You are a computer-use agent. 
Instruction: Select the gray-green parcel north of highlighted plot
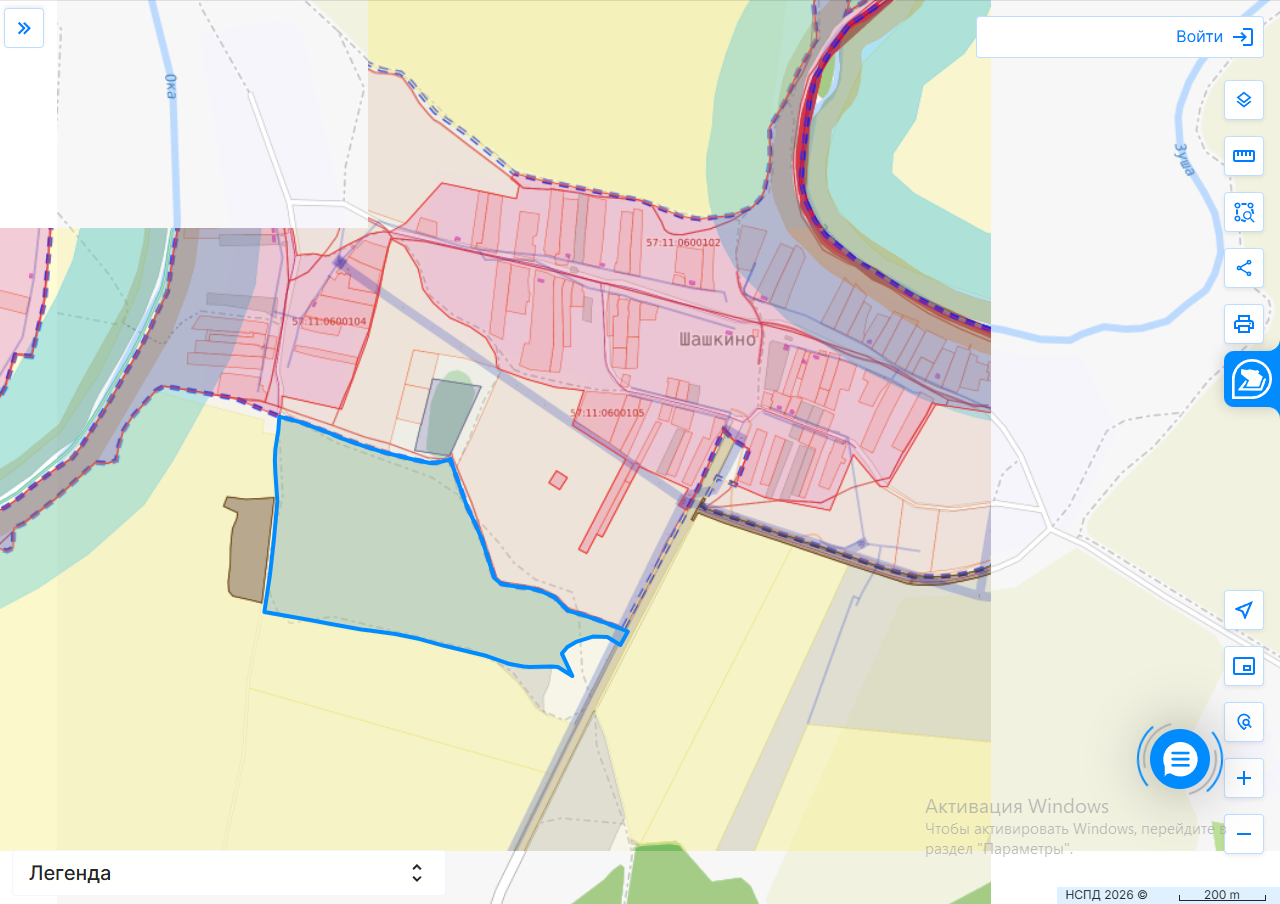click(447, 415)
